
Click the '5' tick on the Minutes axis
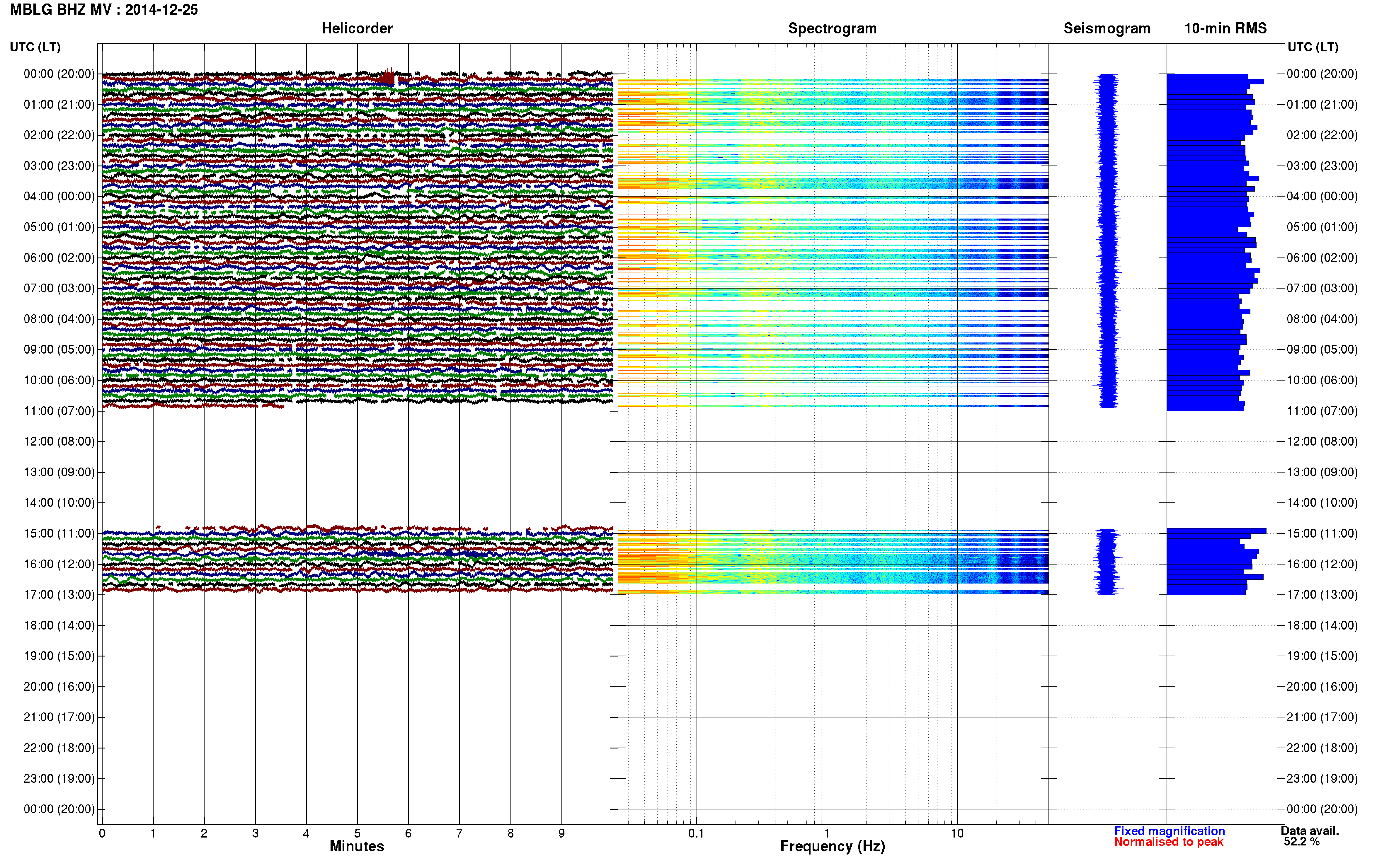357,833
